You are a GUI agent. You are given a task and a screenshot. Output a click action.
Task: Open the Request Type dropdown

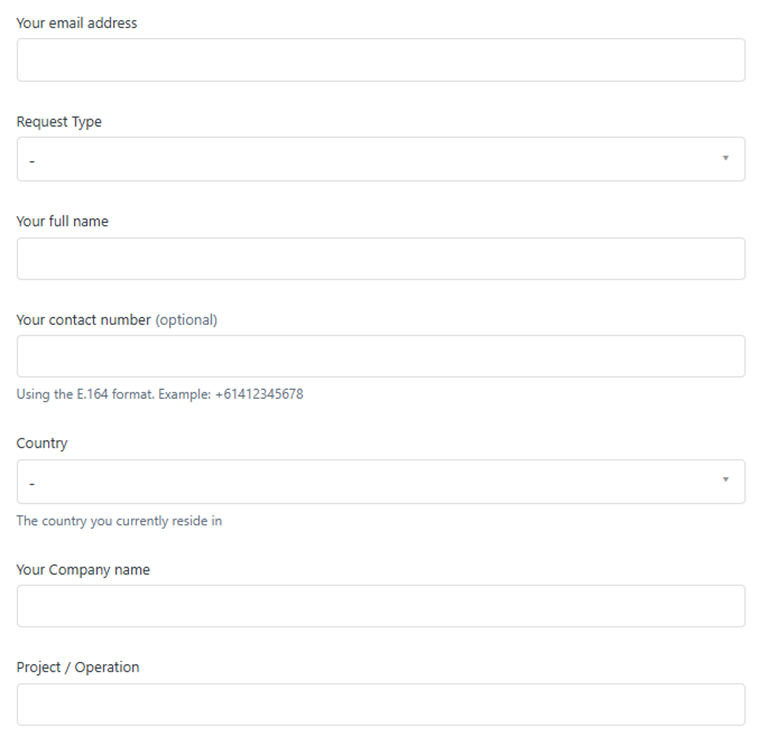coord(380,159)
